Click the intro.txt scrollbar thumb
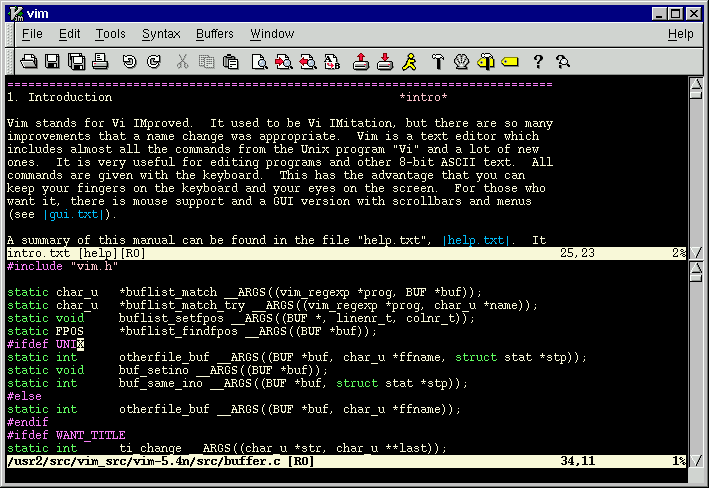 696,95
